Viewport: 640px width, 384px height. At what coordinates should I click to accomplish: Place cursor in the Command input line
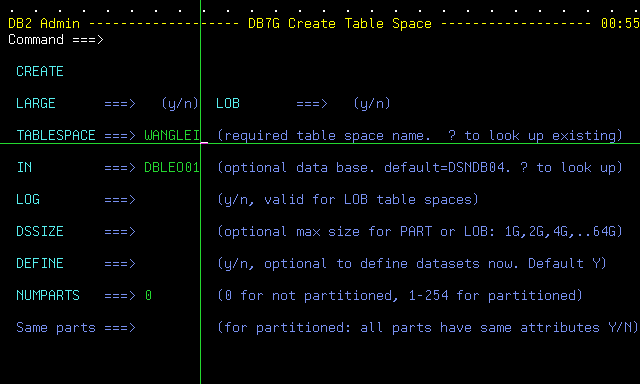pyautogui.click(x=371, y=40)
